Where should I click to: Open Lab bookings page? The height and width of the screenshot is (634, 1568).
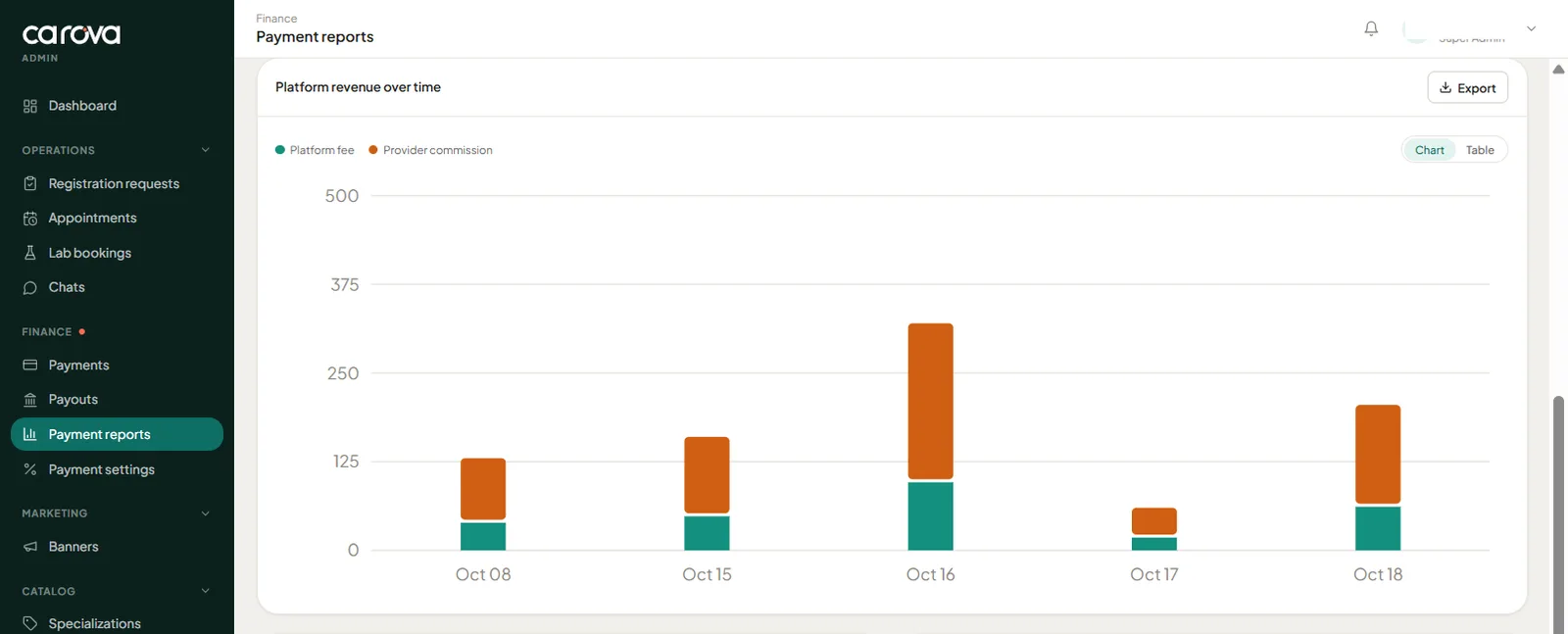pos(117,253)
